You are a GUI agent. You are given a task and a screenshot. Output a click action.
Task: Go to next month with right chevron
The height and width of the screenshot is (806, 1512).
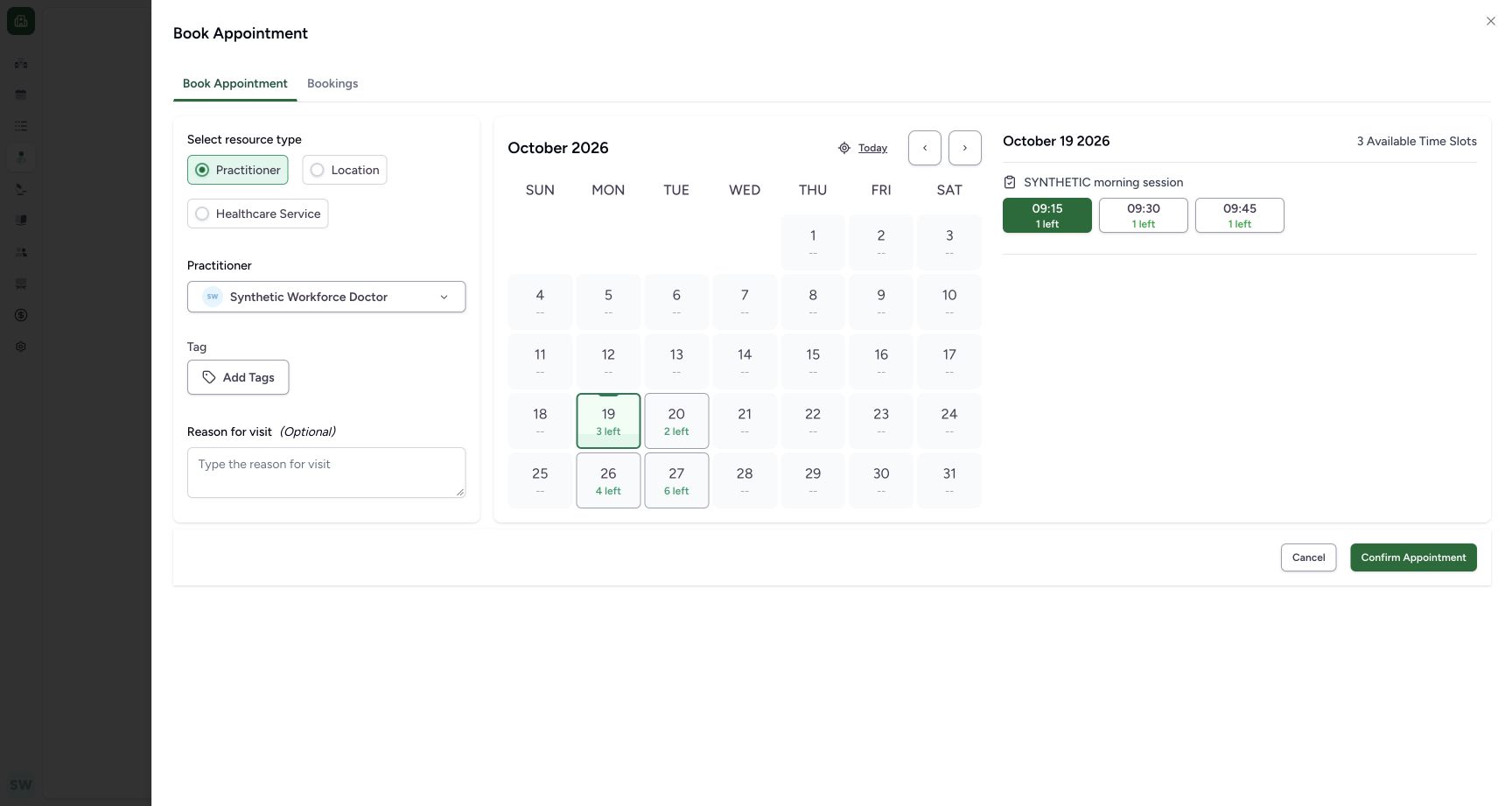point(965,148)
